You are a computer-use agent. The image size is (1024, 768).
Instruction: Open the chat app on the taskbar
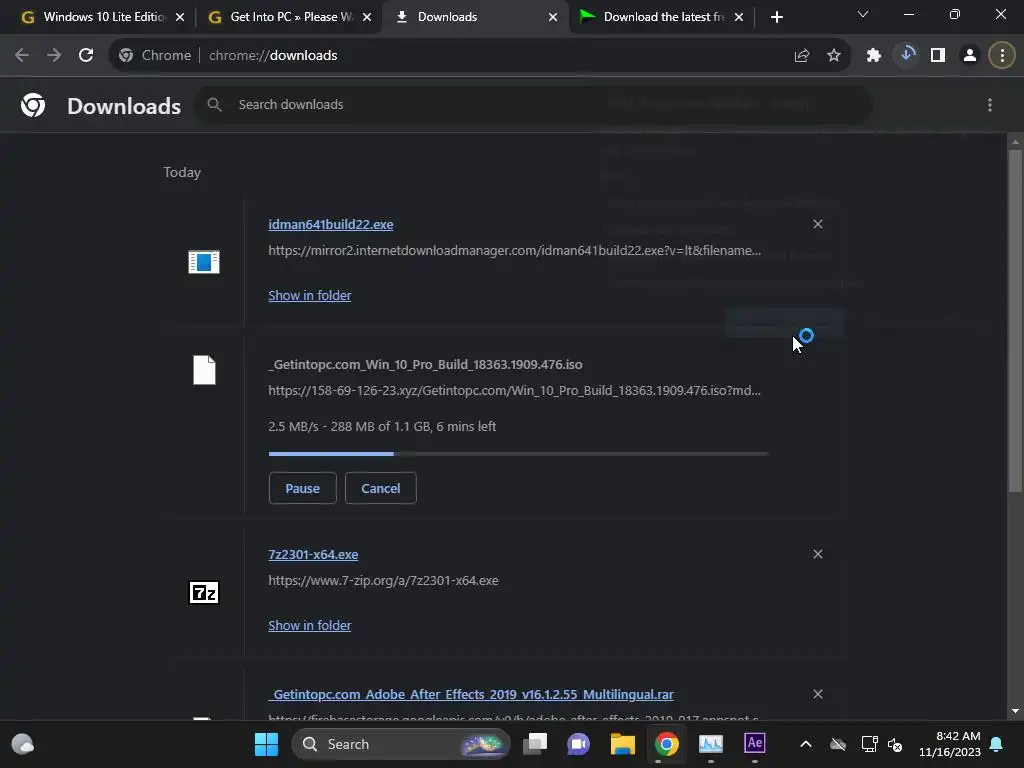click(x=579, y=744)
